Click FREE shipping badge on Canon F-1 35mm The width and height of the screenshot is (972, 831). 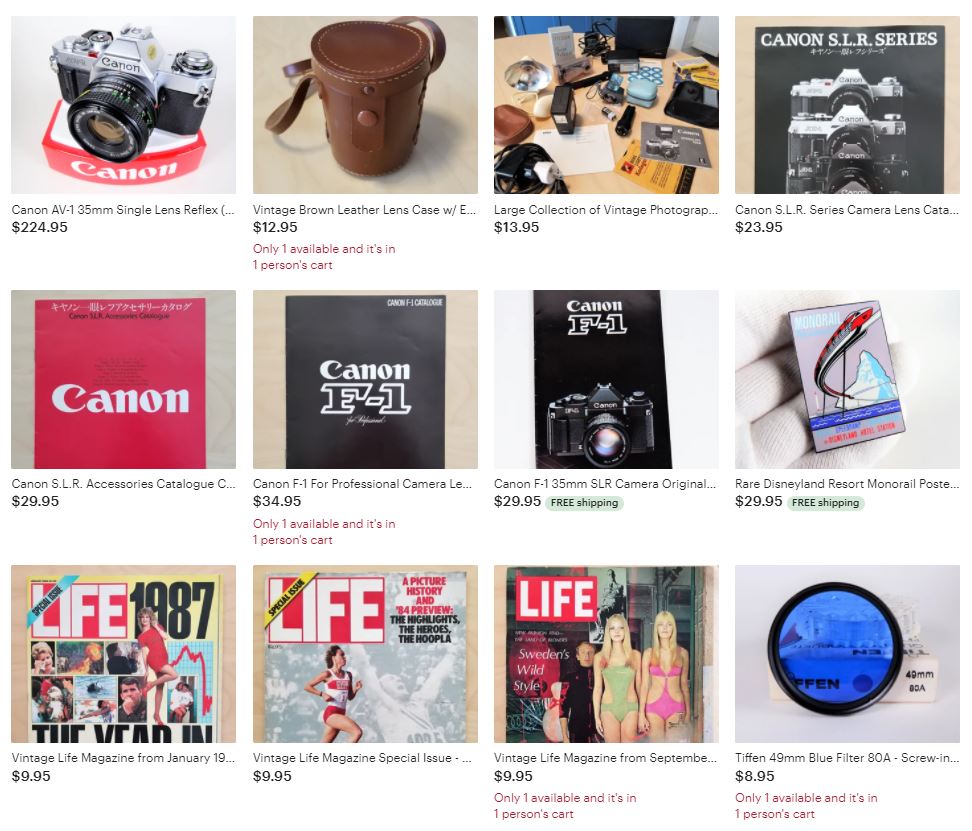[584, 503]
